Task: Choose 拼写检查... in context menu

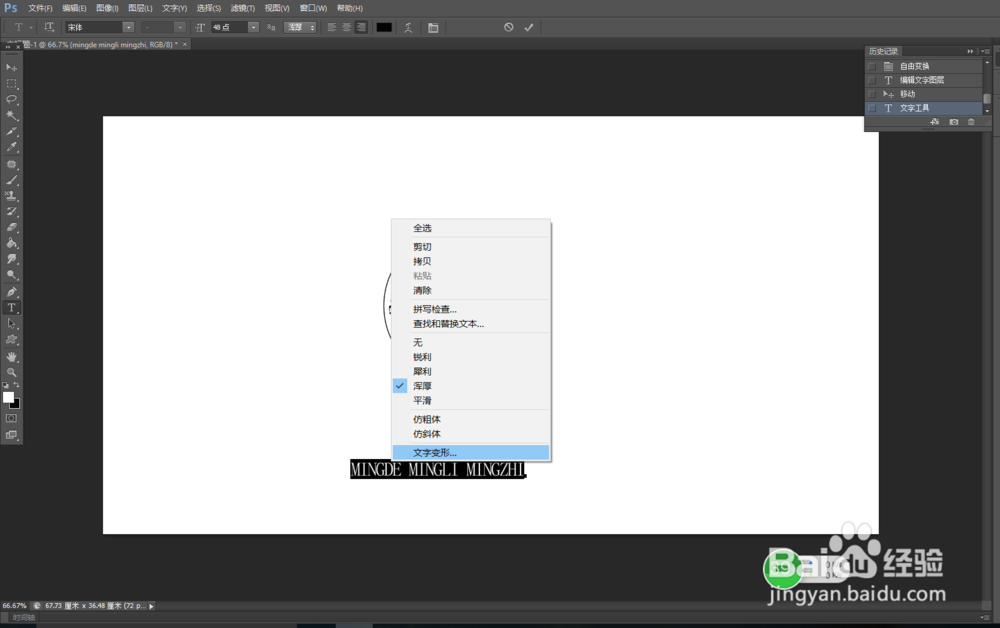Action: coord(471,309)
